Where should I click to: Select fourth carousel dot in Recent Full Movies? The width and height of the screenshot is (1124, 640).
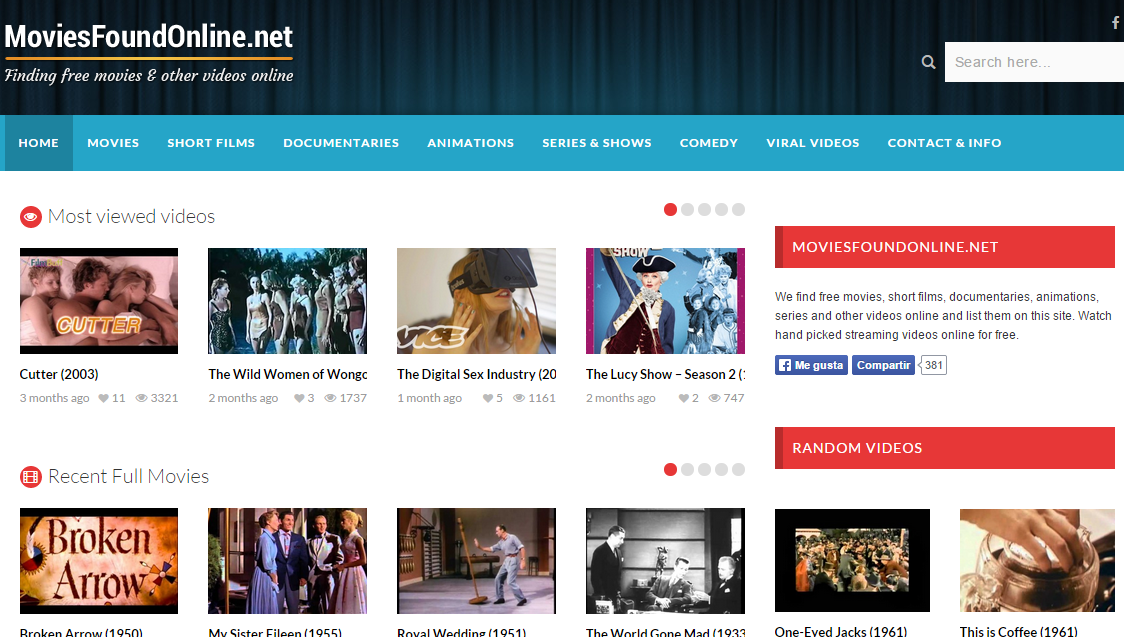click(721, 469)
